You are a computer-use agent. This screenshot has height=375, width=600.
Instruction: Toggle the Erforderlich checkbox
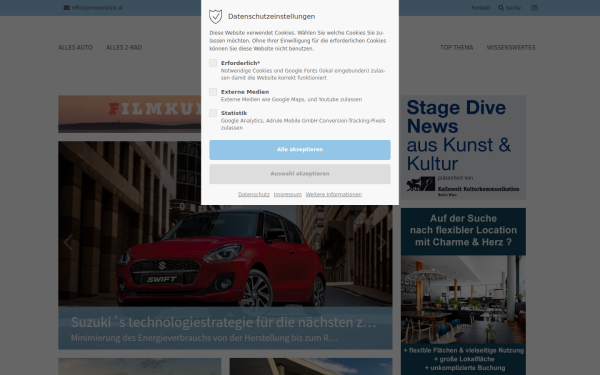[213, 63]
